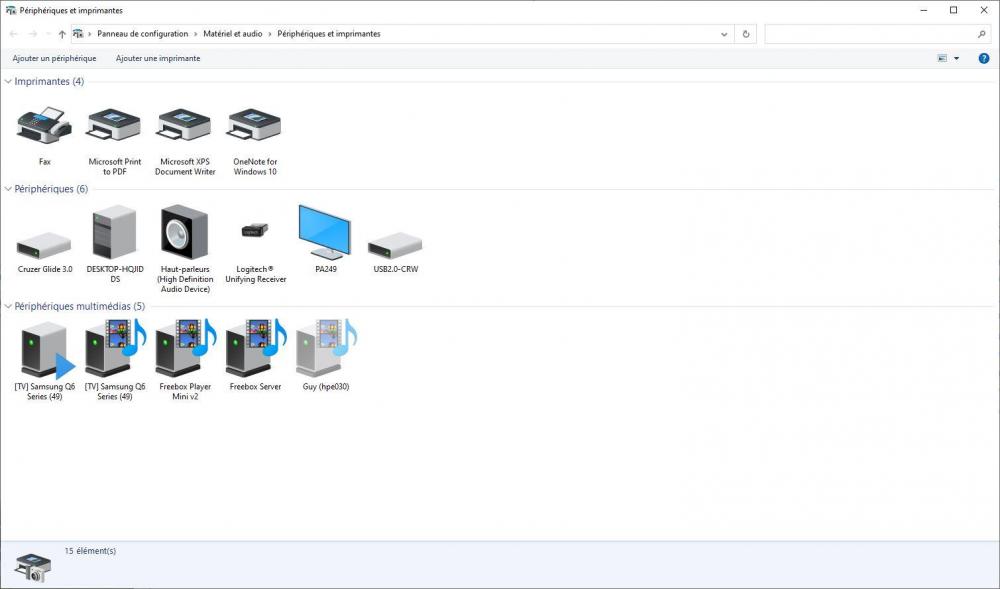
Task: Click the devices and printers status bar icon
Action: coord(33,567)
